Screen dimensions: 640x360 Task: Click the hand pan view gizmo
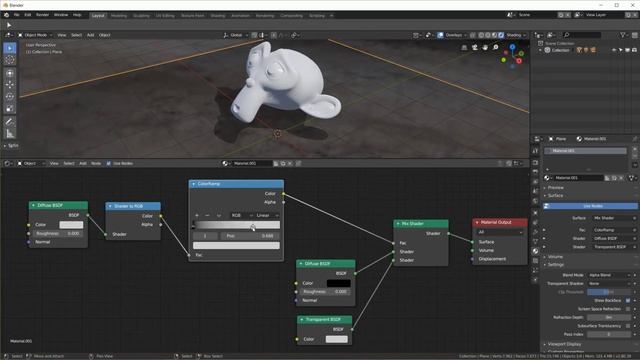[485, 48]
